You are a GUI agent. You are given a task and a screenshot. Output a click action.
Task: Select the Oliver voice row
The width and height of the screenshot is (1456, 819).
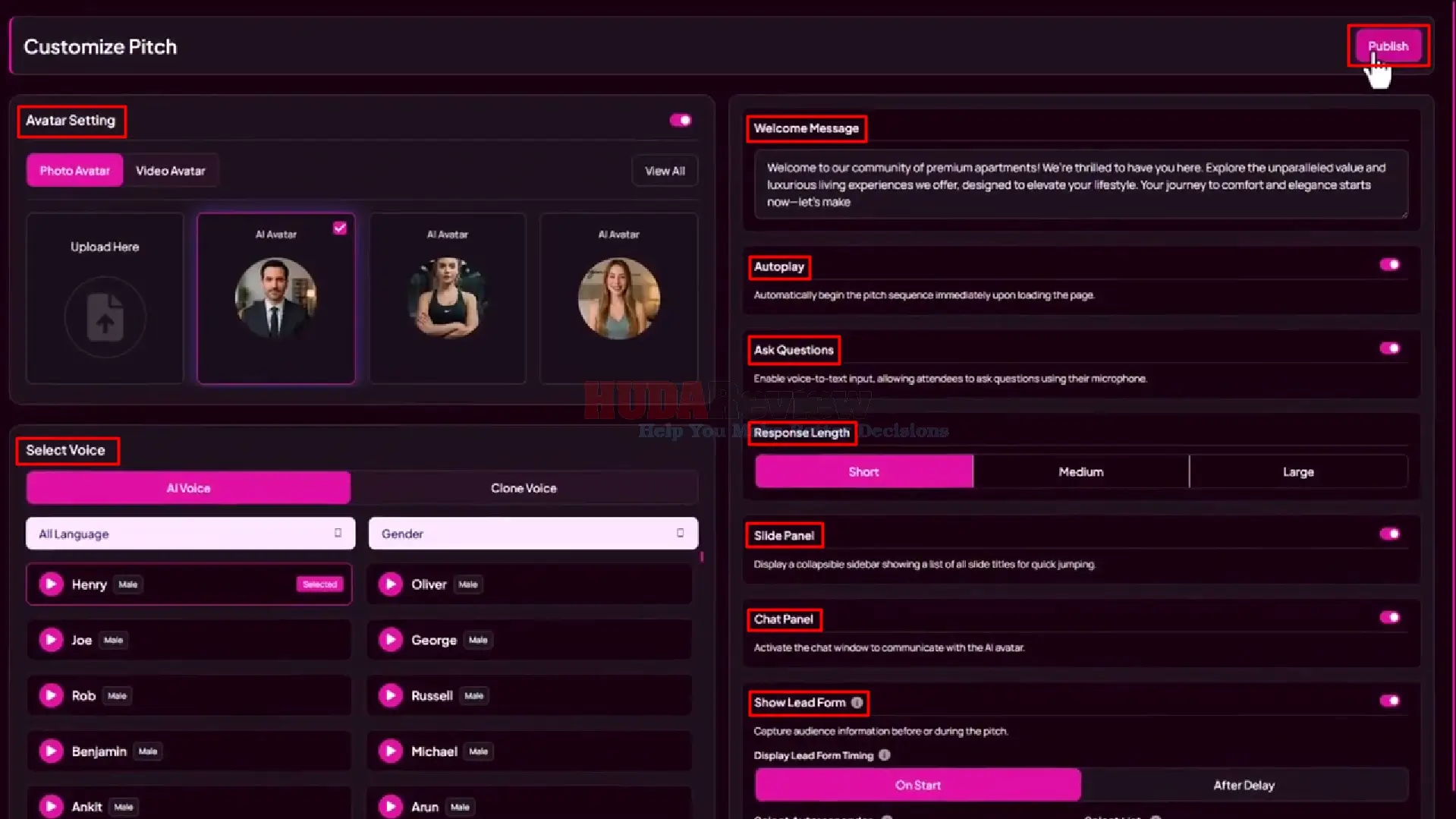pyautogui.click(x=530, y=584)
